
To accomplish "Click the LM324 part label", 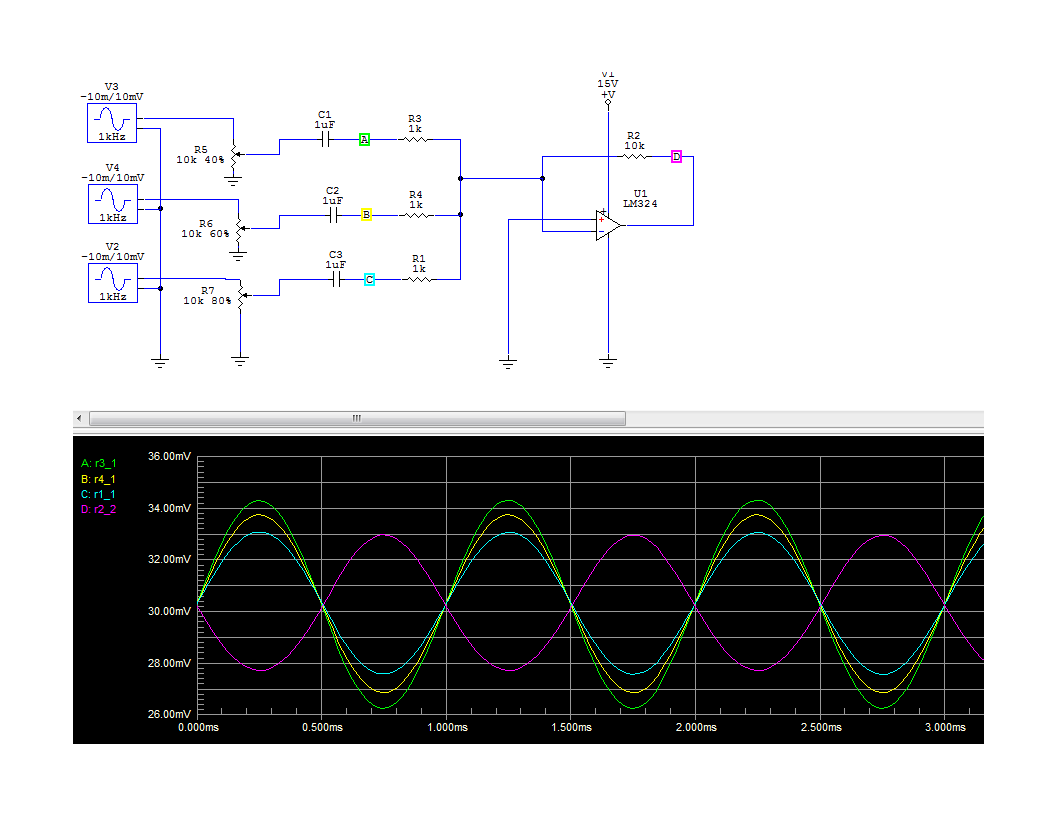I will click(x=640, y=203).
